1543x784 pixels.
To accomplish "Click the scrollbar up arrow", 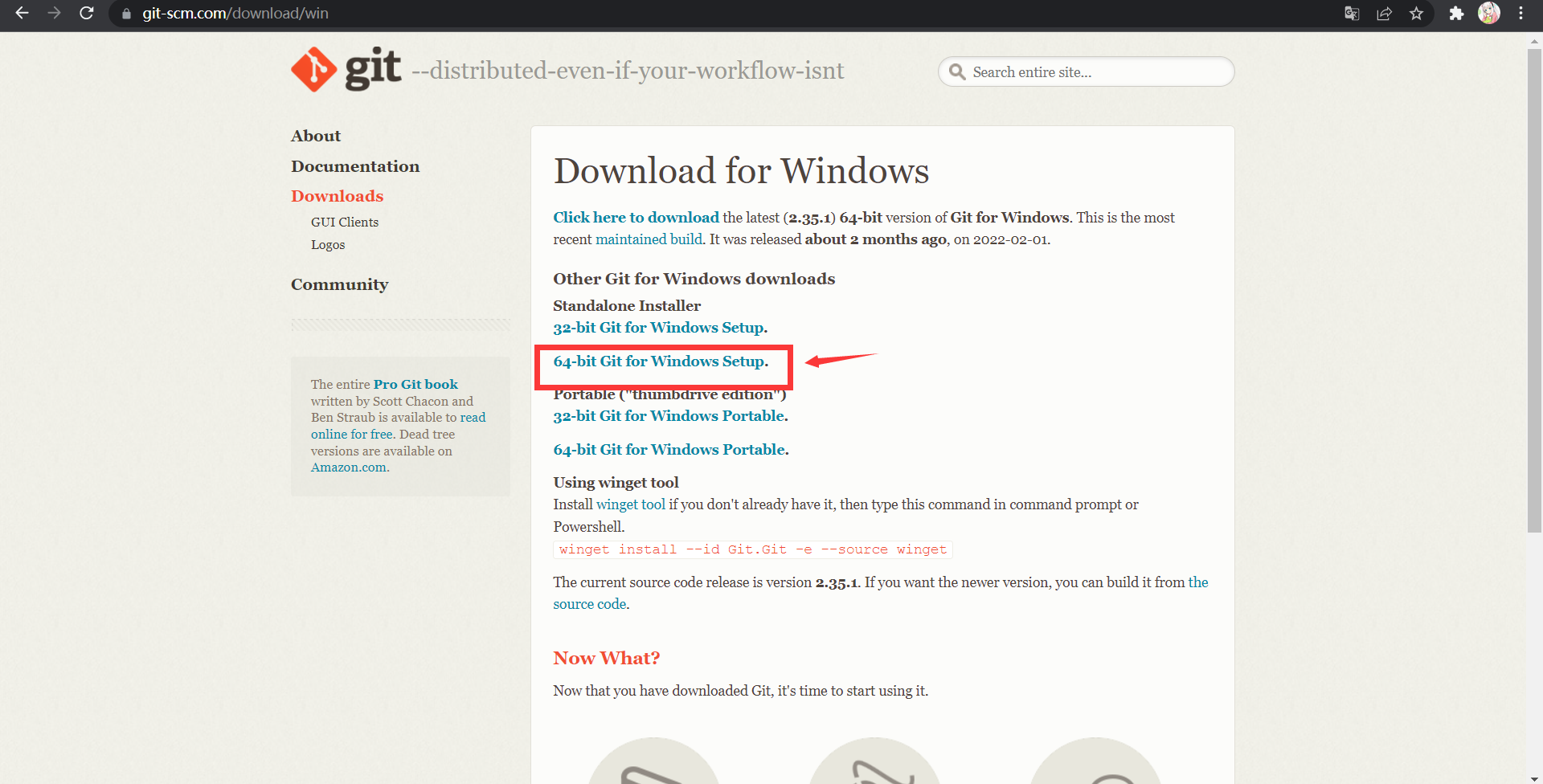I will pos(1534,40).
